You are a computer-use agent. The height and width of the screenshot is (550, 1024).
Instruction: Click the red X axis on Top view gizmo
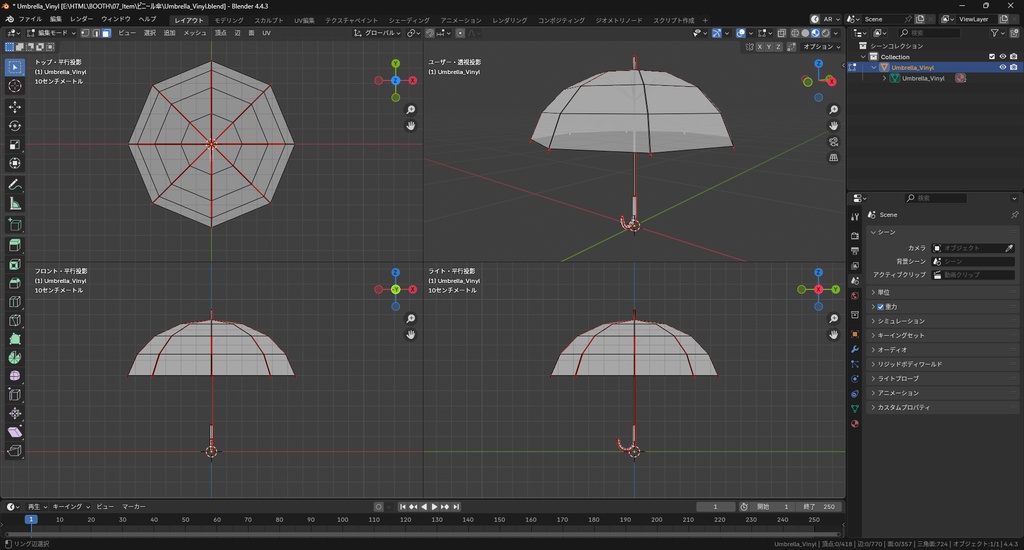click(411, 80)
